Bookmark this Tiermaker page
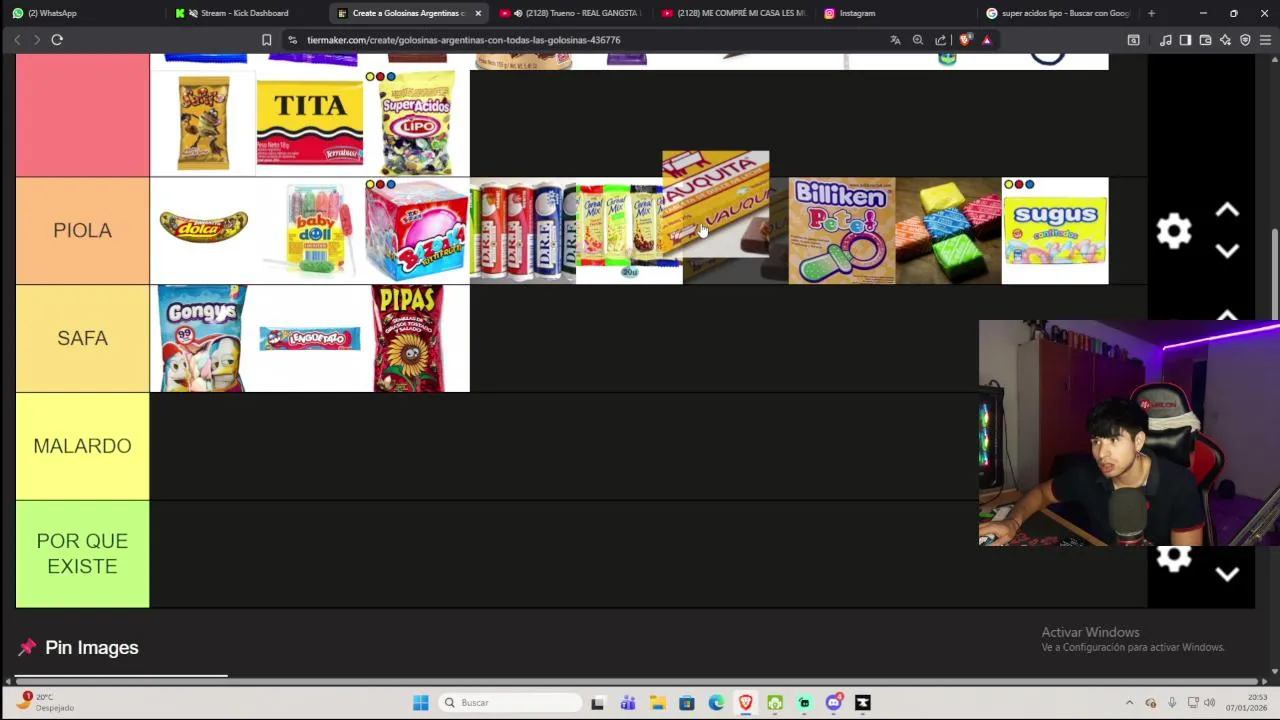 [266, 40]
